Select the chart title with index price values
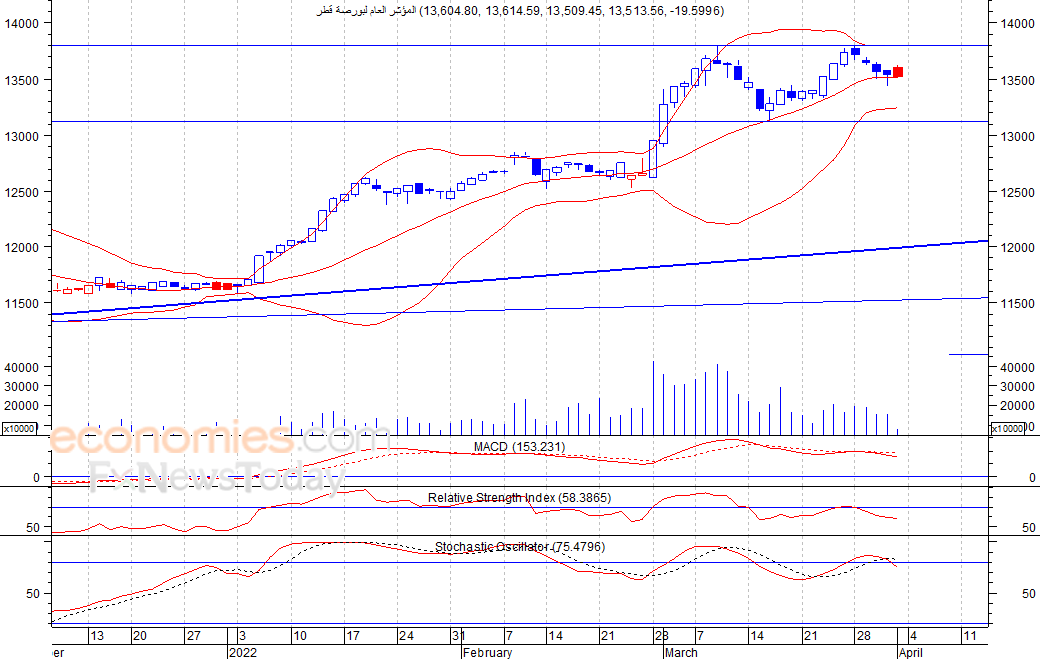Viewport: 1040px width, 659px height. [x=520, y=11]
